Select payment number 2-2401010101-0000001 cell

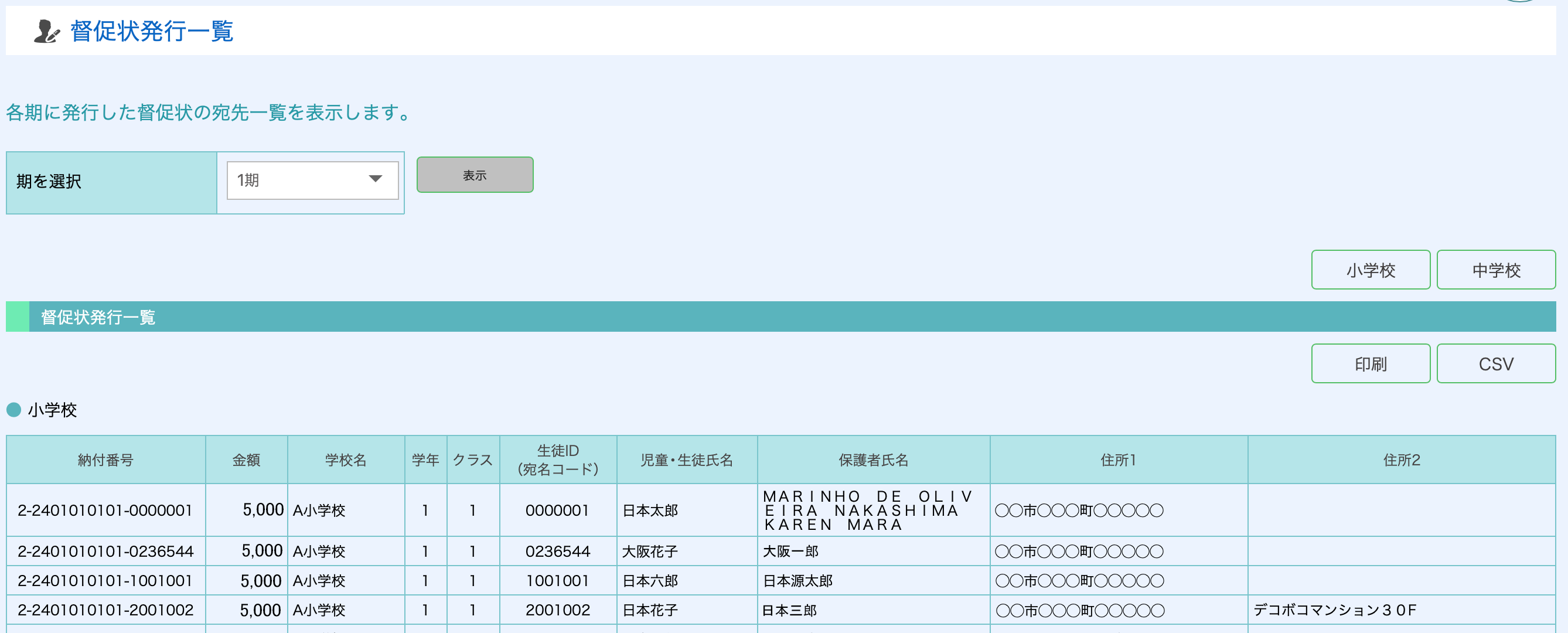[105, 510]
